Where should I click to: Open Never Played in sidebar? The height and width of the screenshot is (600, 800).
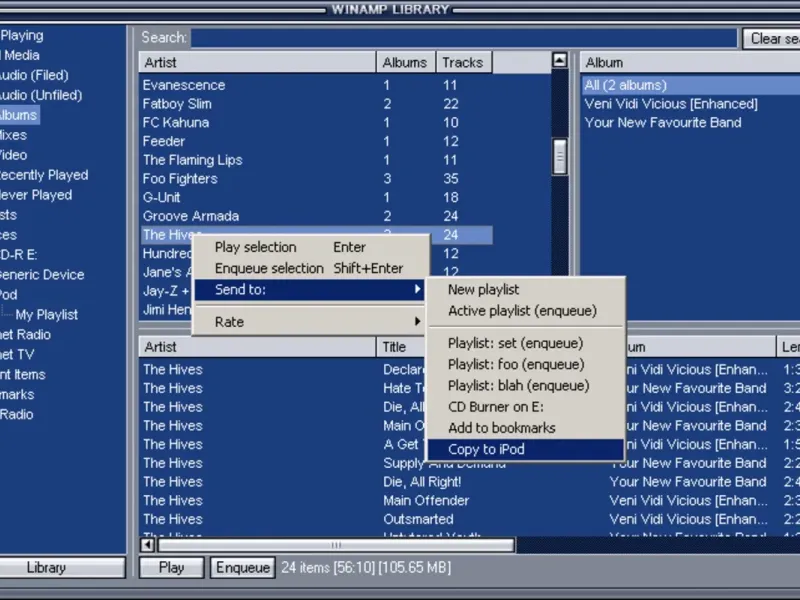36,195
